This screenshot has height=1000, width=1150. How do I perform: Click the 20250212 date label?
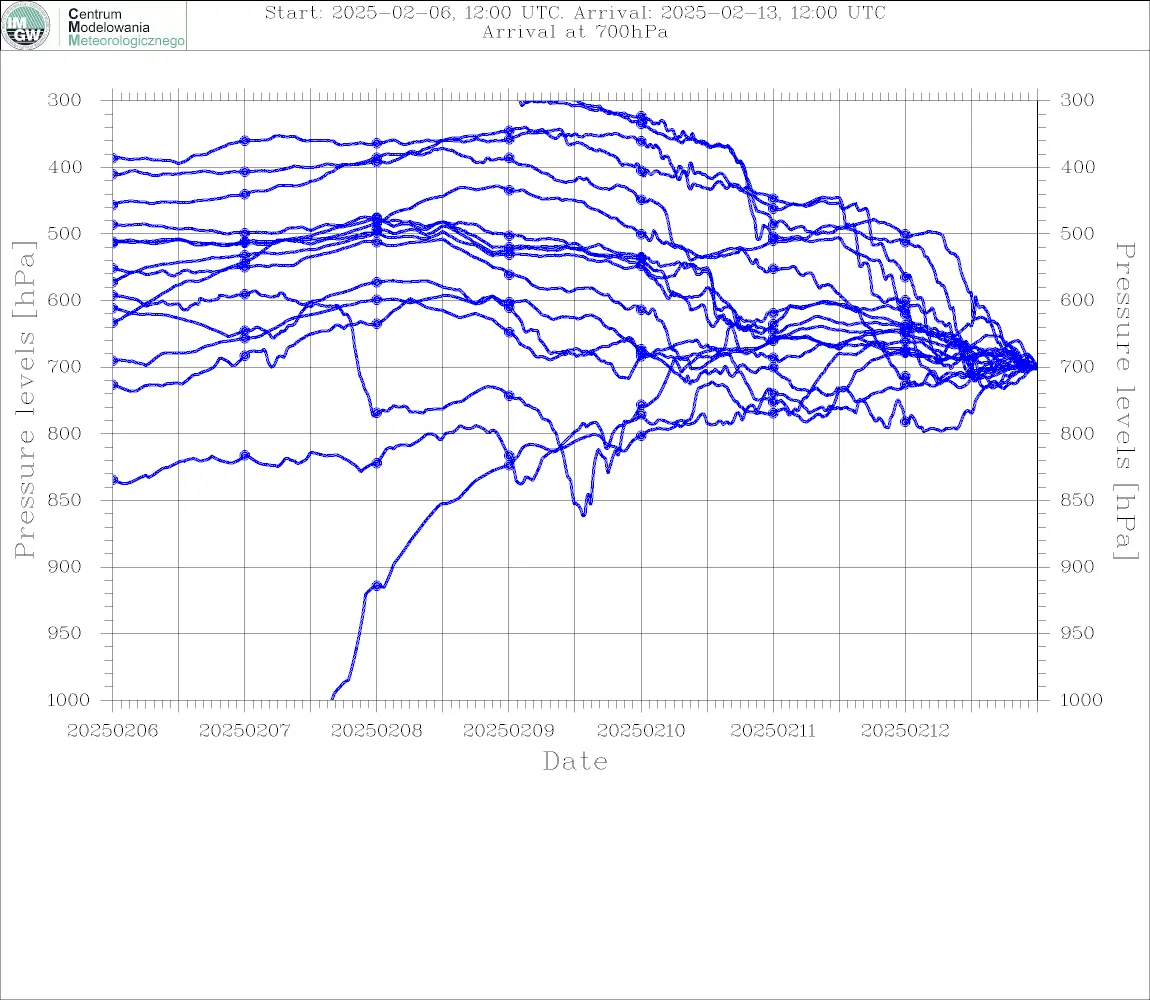(x=905, y=731)
